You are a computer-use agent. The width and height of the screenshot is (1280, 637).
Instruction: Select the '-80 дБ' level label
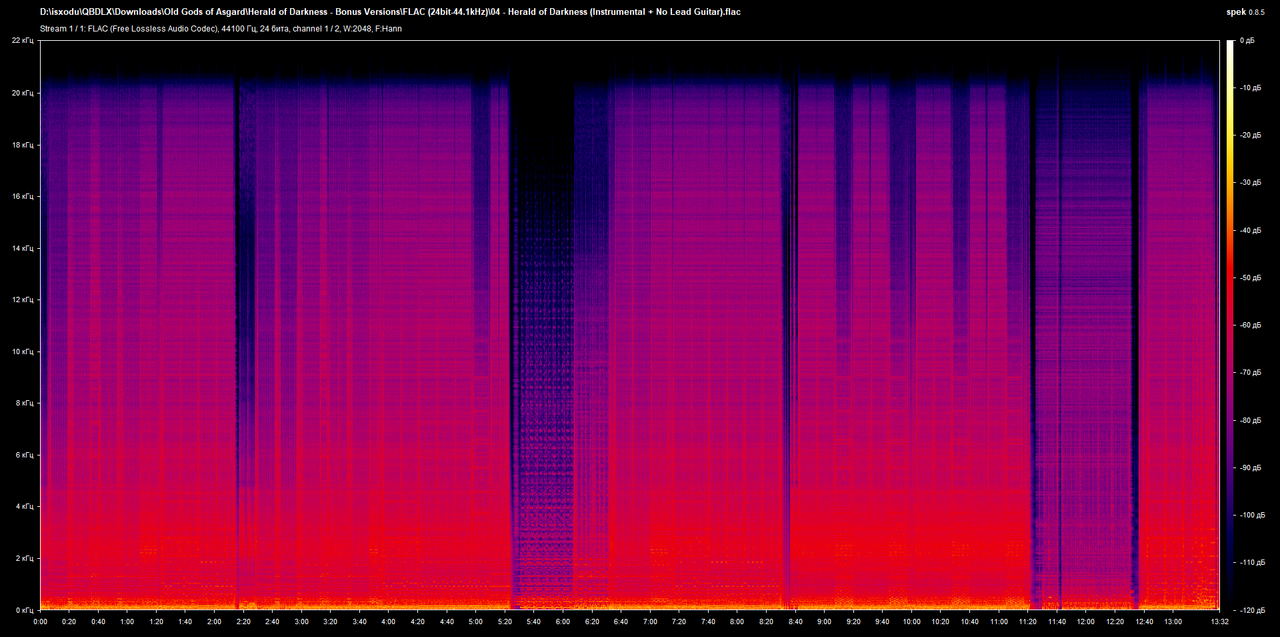(x=1249, y=420)
